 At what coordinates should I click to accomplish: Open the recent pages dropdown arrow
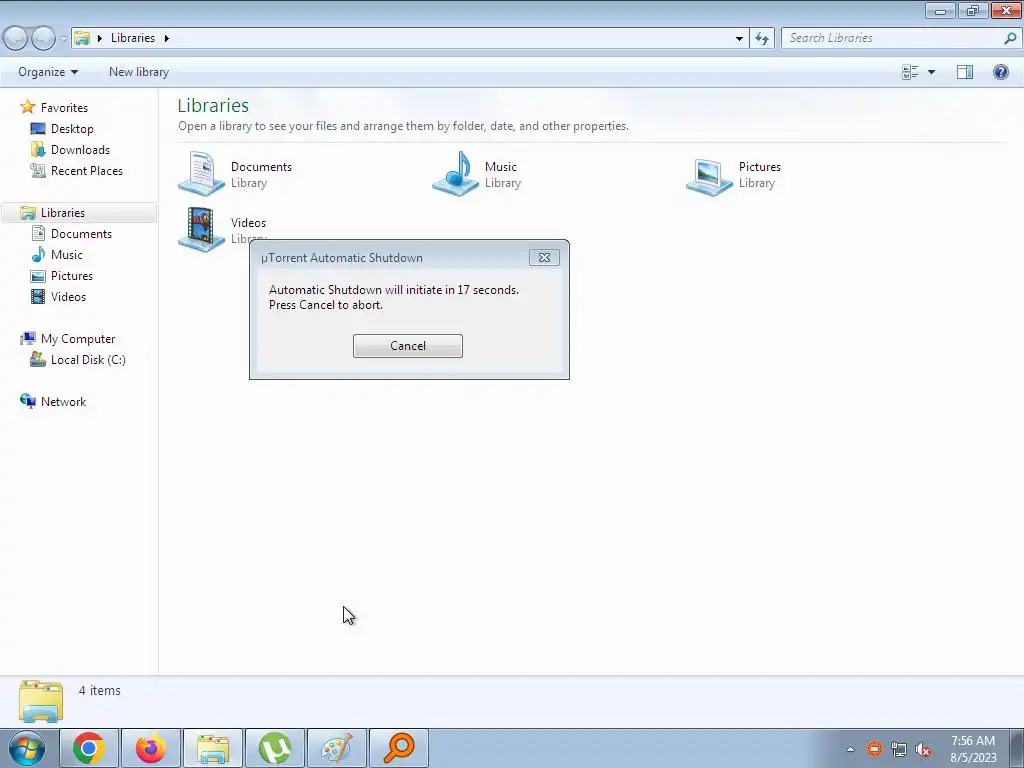coord(63,39)
